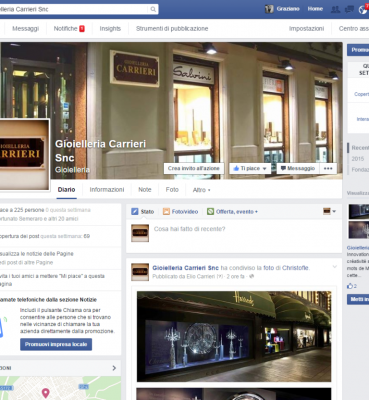Click the 2 ore fa timestamp
Screen dimensions: 369x400
[x=236, y=276]
